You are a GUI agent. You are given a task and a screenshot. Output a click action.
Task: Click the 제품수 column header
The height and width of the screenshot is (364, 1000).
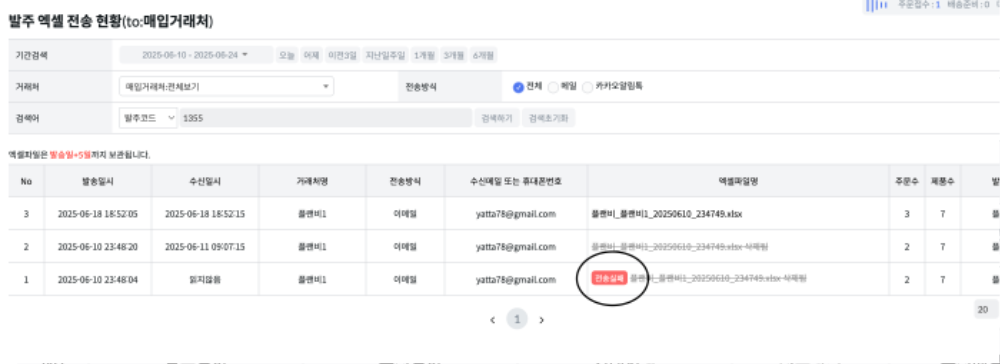pos(942,181)
